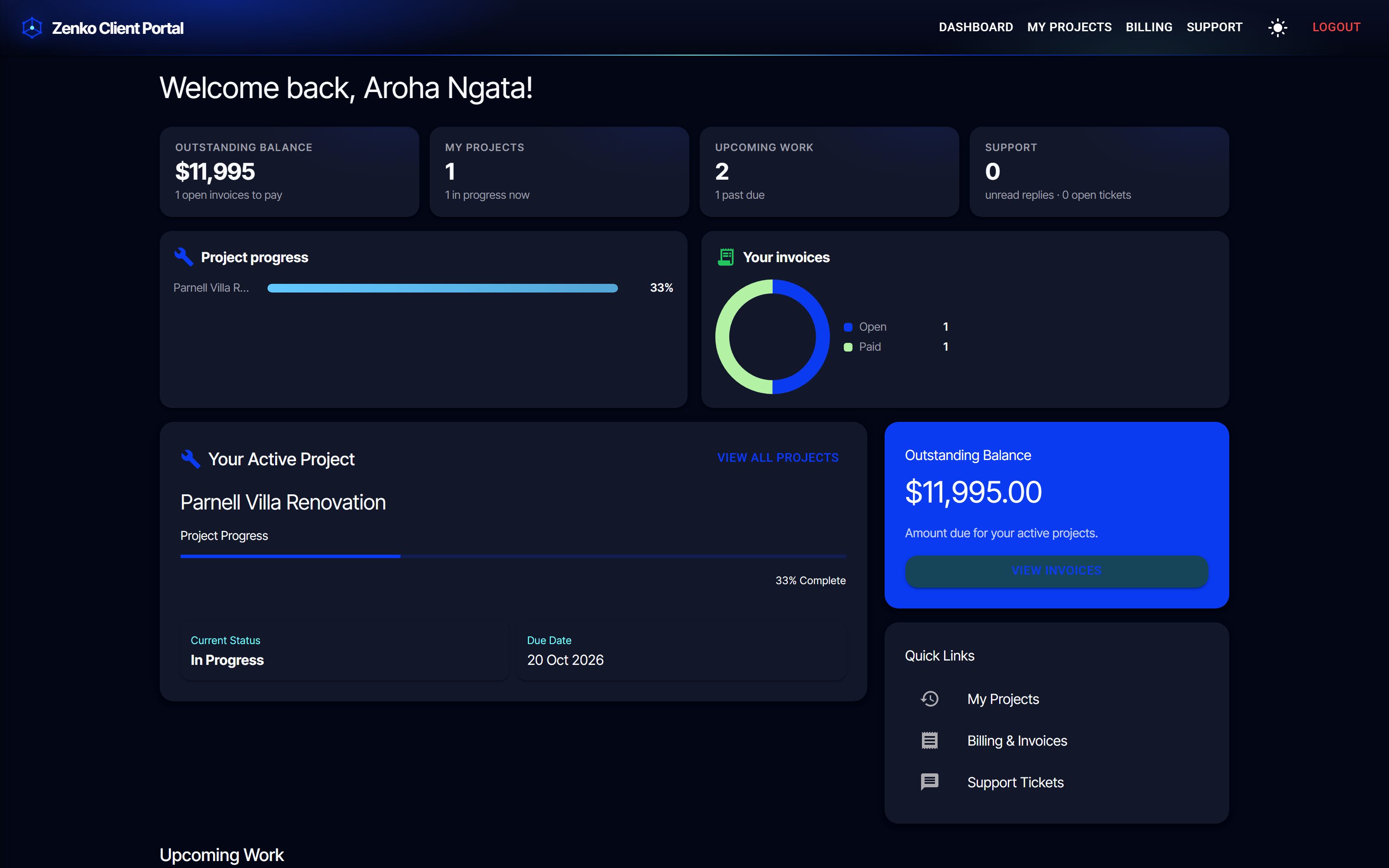Open the Upcoming Work summary card

click(x=829, y=172)
